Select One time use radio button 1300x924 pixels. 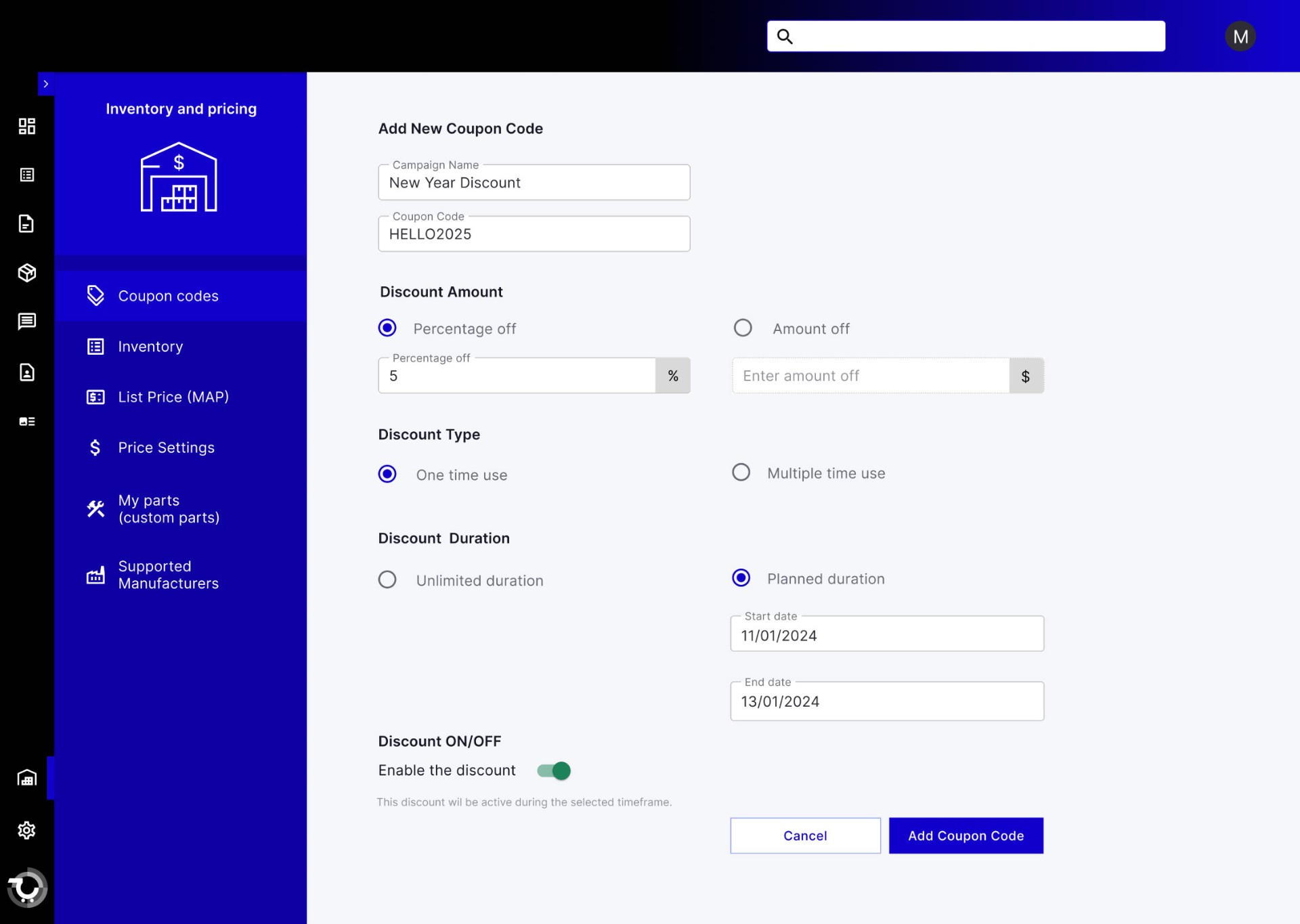click(x=387, y=474)
